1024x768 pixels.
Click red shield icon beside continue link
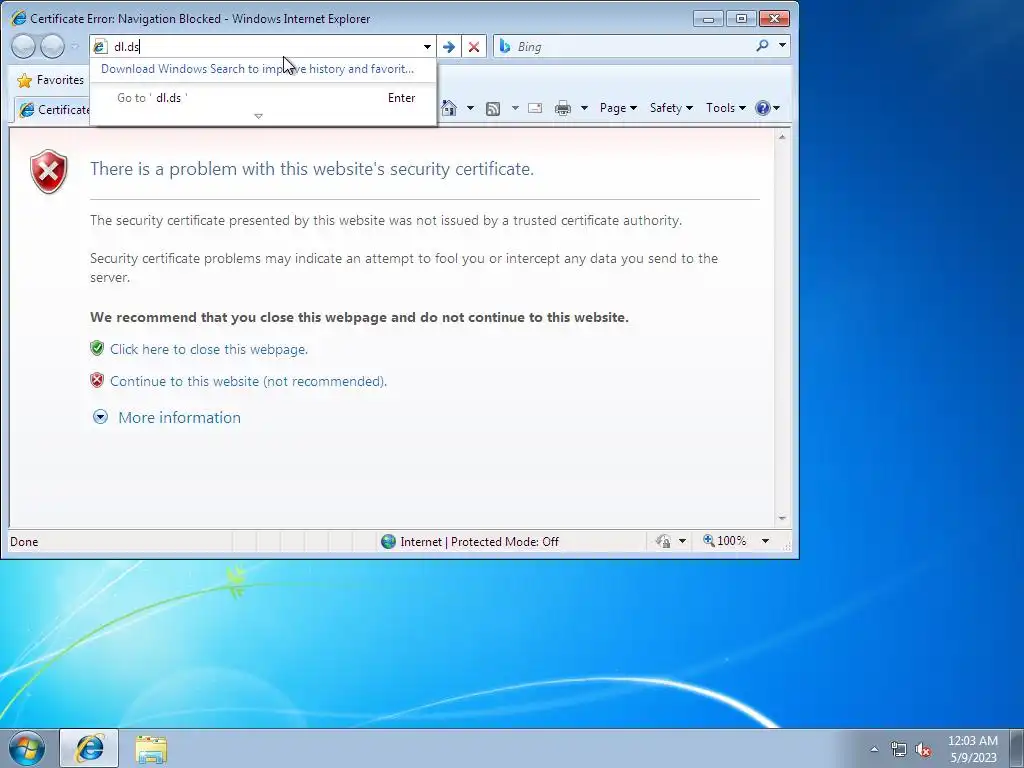click(x=97, y=380)
